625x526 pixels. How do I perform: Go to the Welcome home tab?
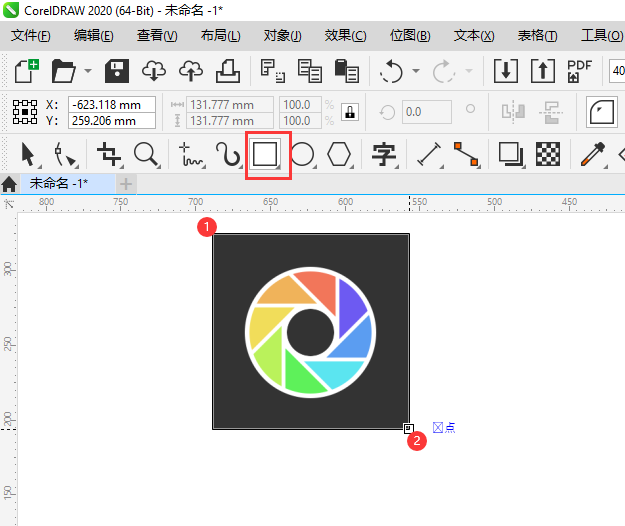point(9,184)
